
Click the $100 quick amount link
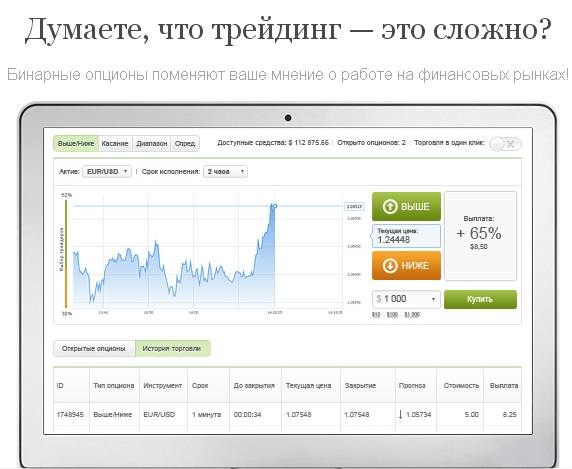coord(392,314)
